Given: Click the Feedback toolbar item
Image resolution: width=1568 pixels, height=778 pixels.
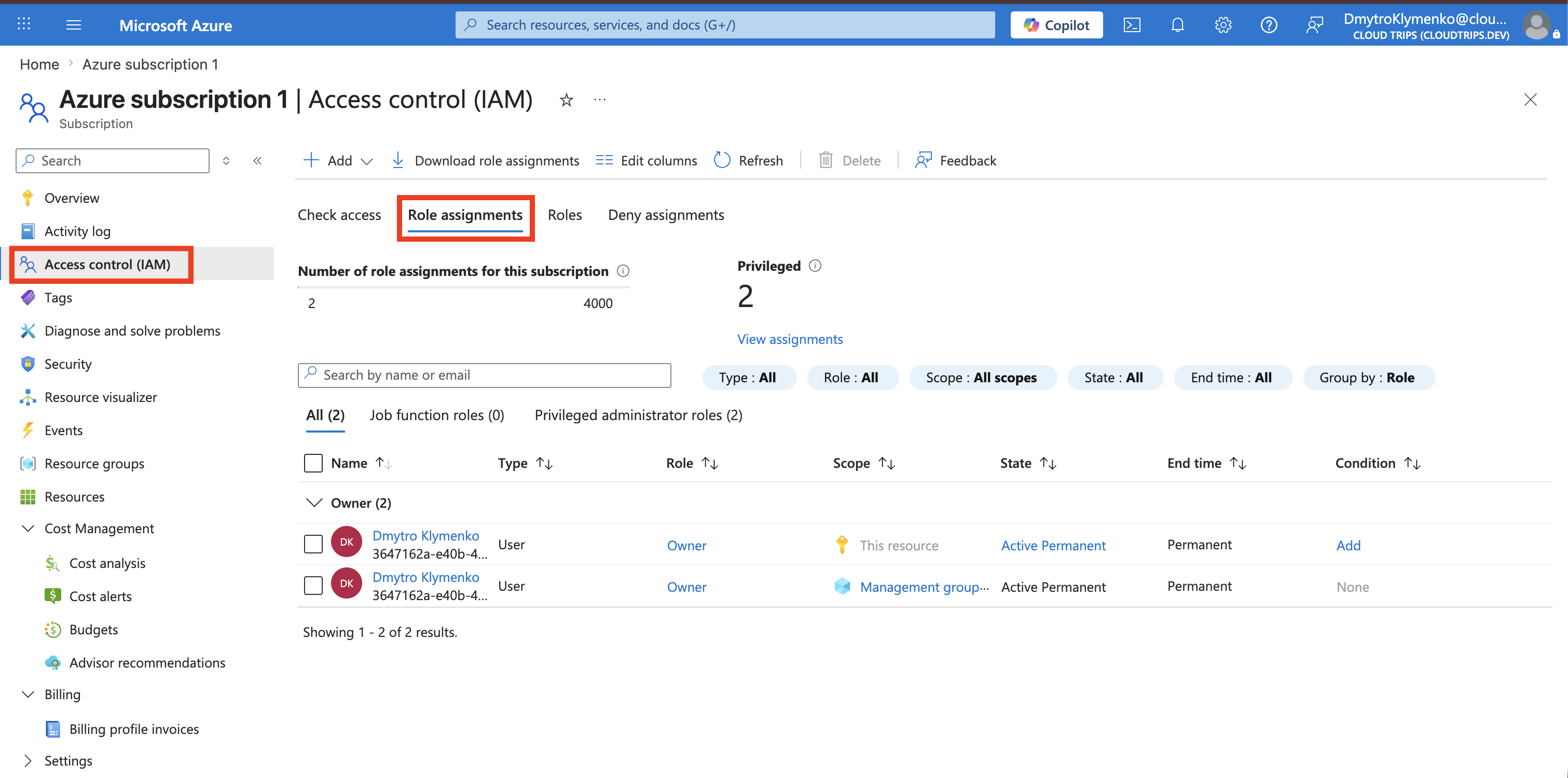Looking at the screenshot, I should point(956,161).
